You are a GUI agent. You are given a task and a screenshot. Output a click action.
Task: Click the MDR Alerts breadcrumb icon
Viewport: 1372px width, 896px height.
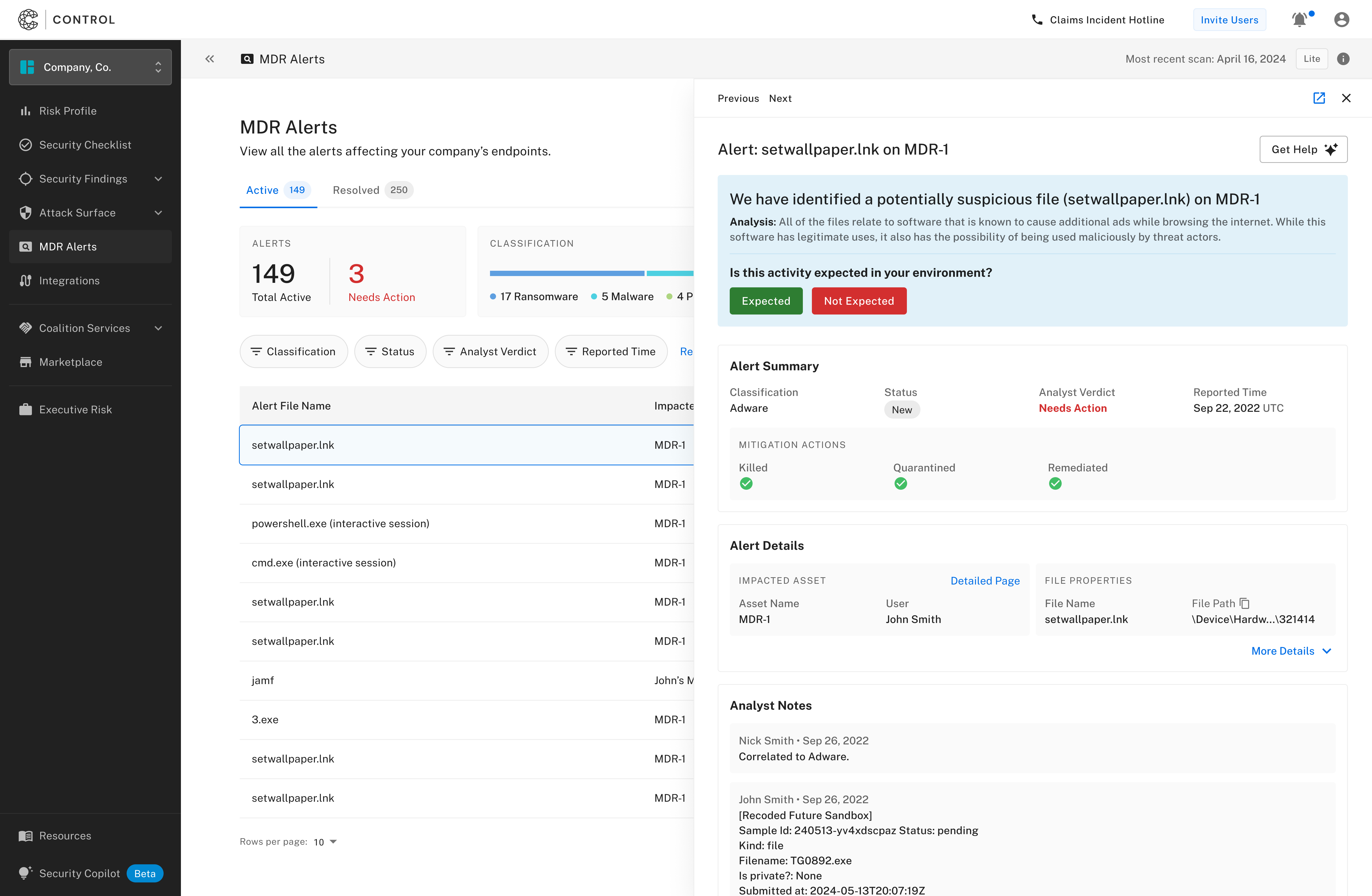247,59
